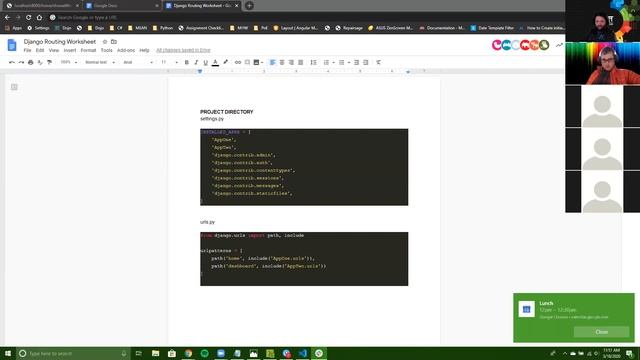Select the Django Routing Worksheet title field

tap(60, 42)
